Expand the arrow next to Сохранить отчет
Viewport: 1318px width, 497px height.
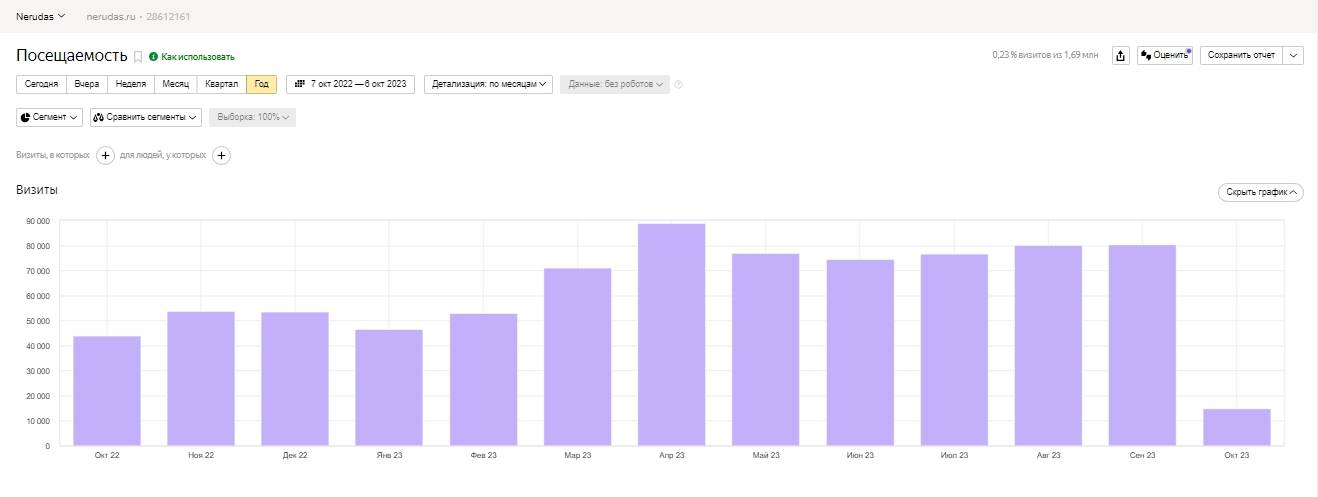1293,56
